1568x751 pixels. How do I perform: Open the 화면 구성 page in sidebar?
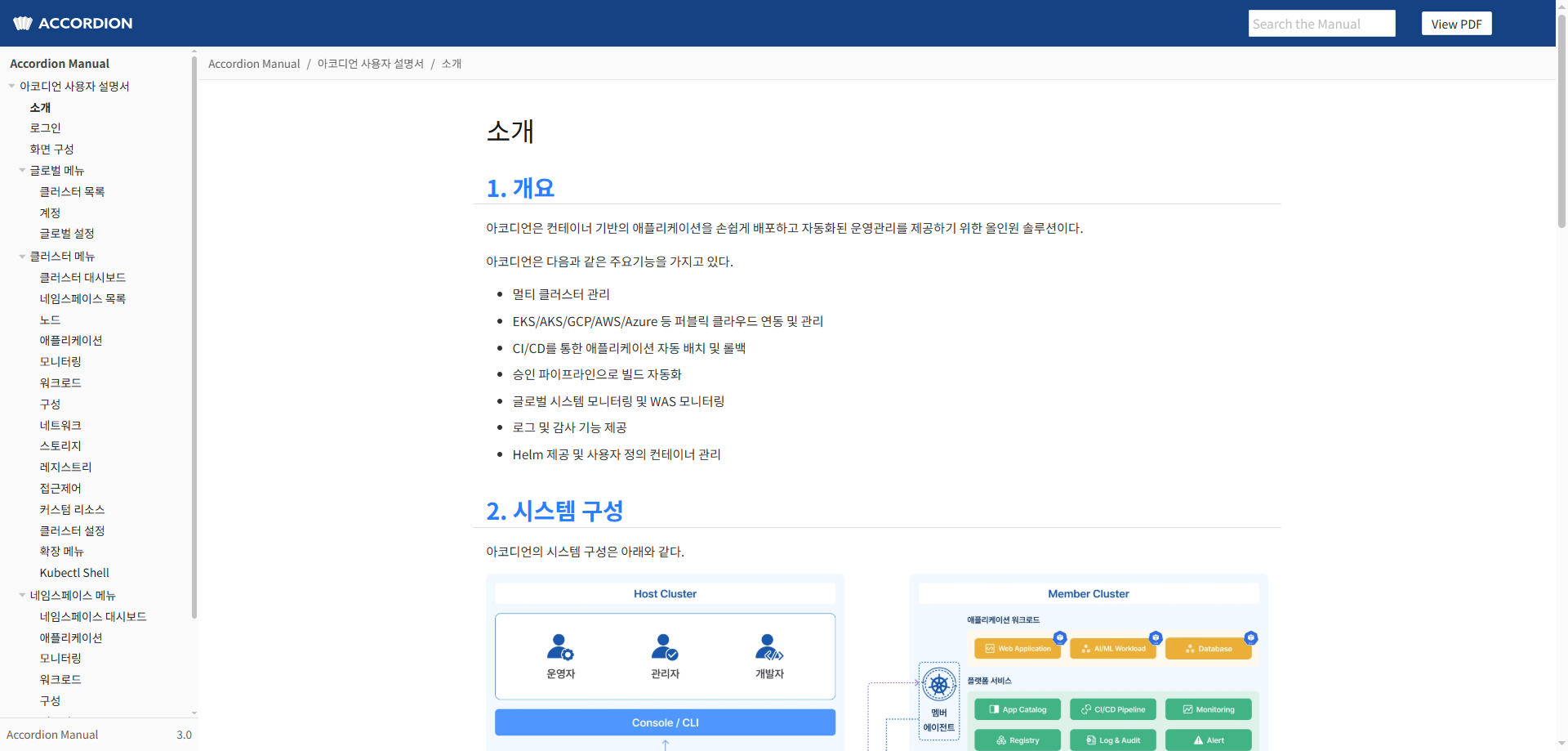[51, 149]
